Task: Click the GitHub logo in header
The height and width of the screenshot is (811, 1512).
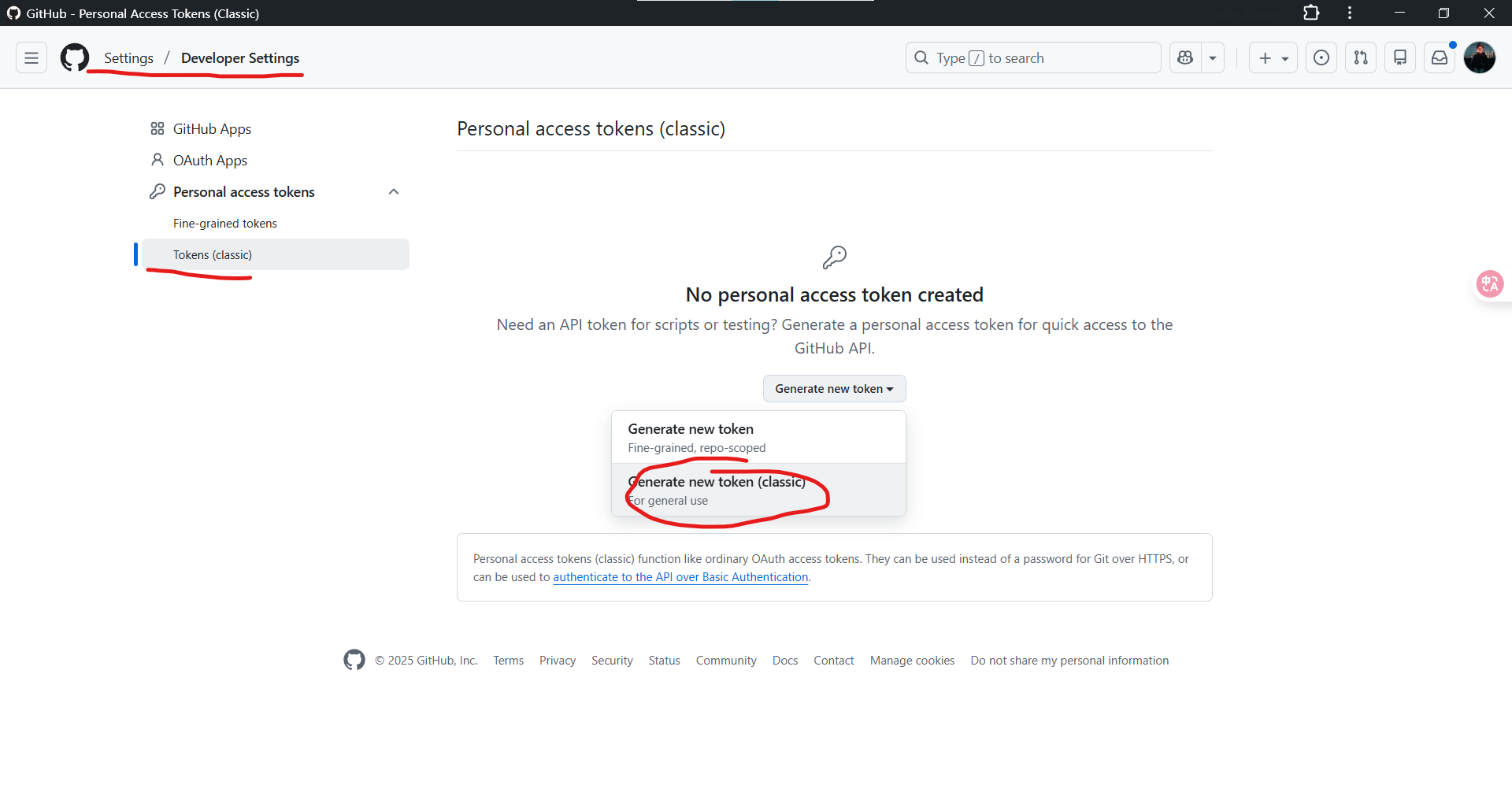Action: pos(75,58)
